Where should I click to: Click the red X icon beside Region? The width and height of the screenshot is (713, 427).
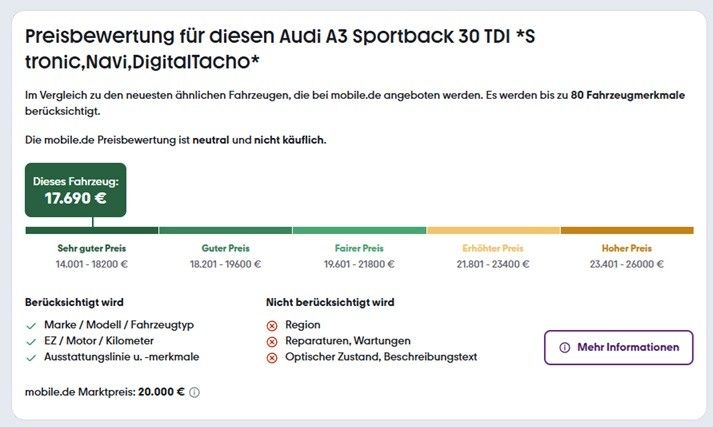click(271, 326)
